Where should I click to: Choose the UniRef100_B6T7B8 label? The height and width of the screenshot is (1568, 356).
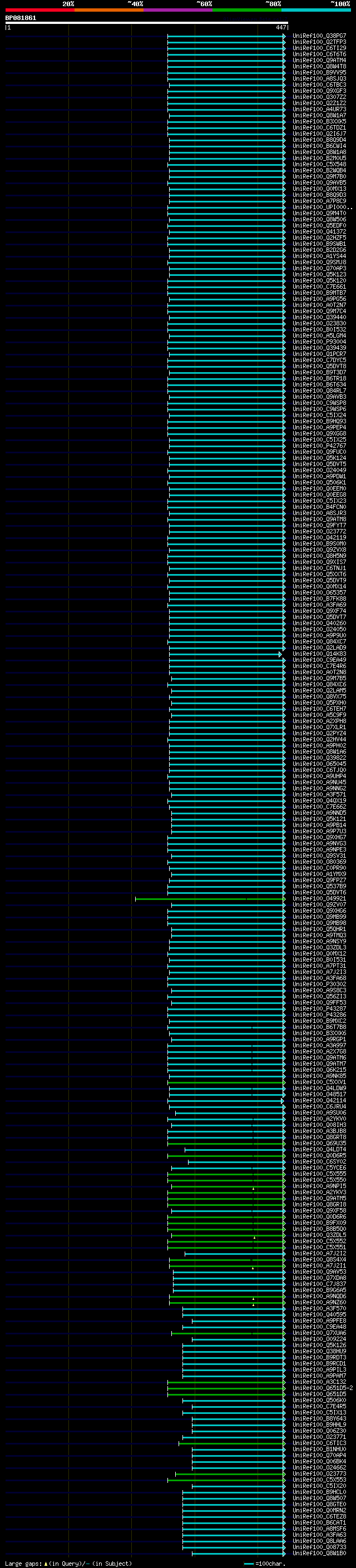319,1027
